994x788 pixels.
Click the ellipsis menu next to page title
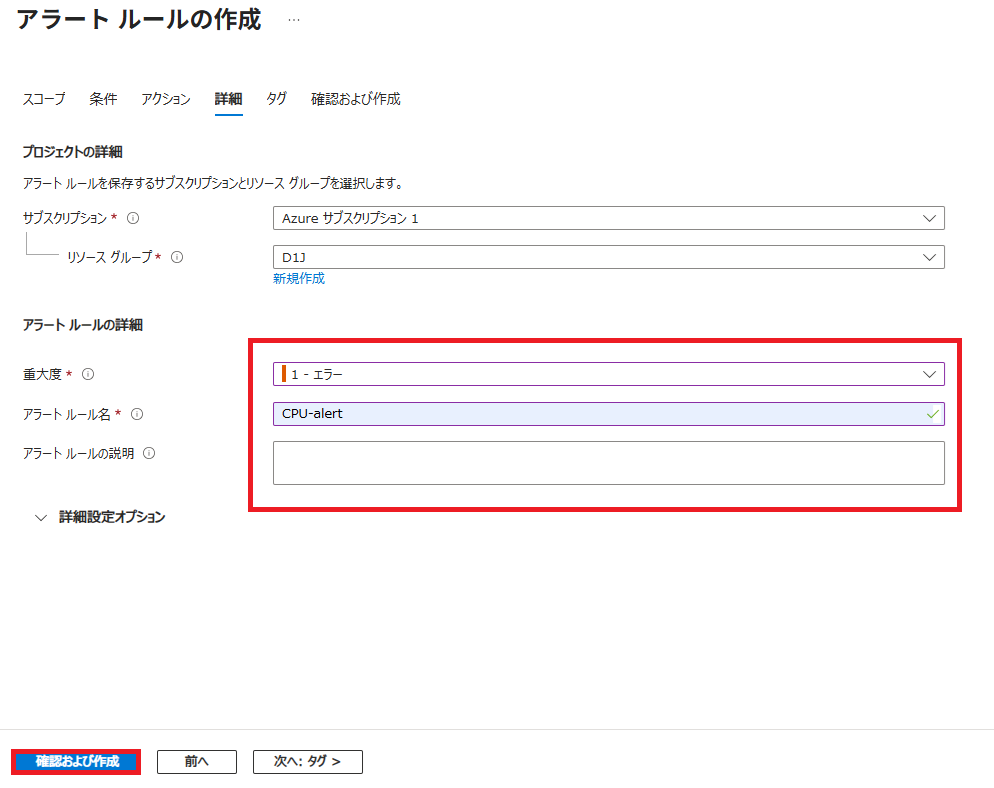(x=293, y=20)
